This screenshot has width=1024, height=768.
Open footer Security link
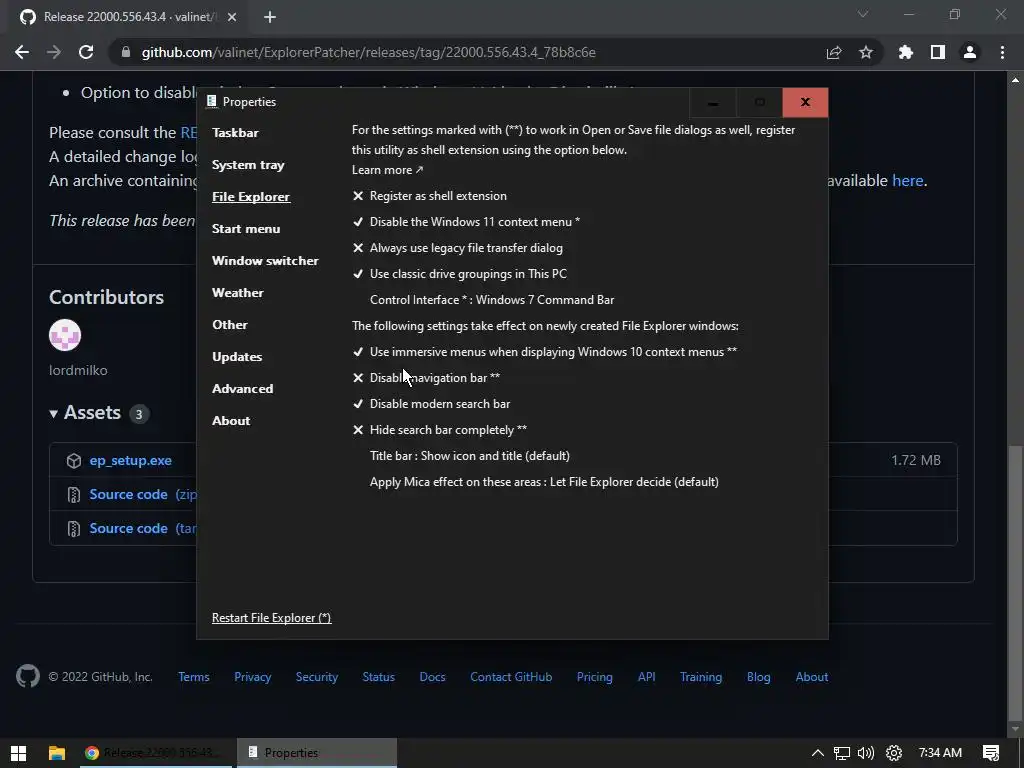point(317,677)
